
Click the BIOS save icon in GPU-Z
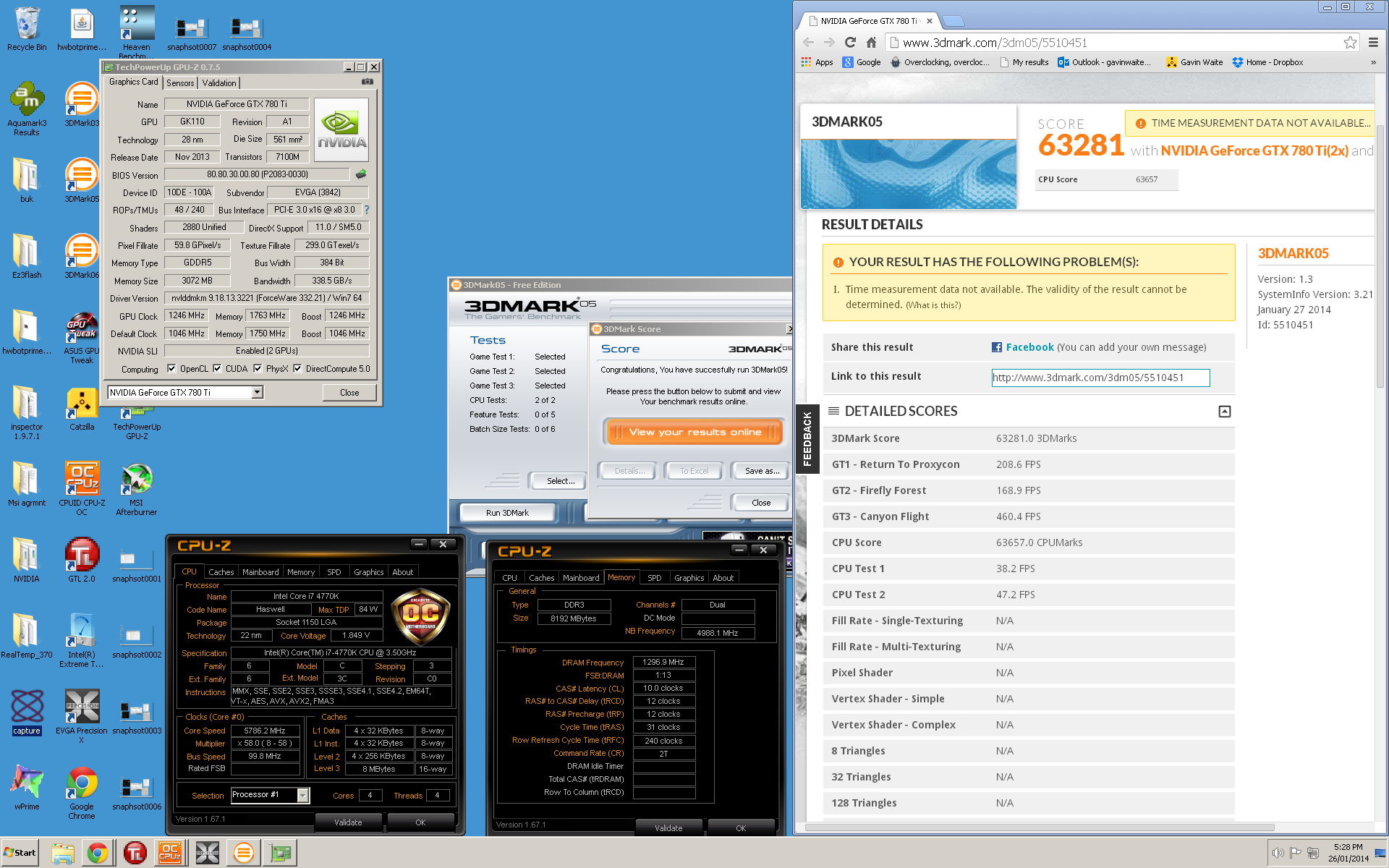pos(361,174)
